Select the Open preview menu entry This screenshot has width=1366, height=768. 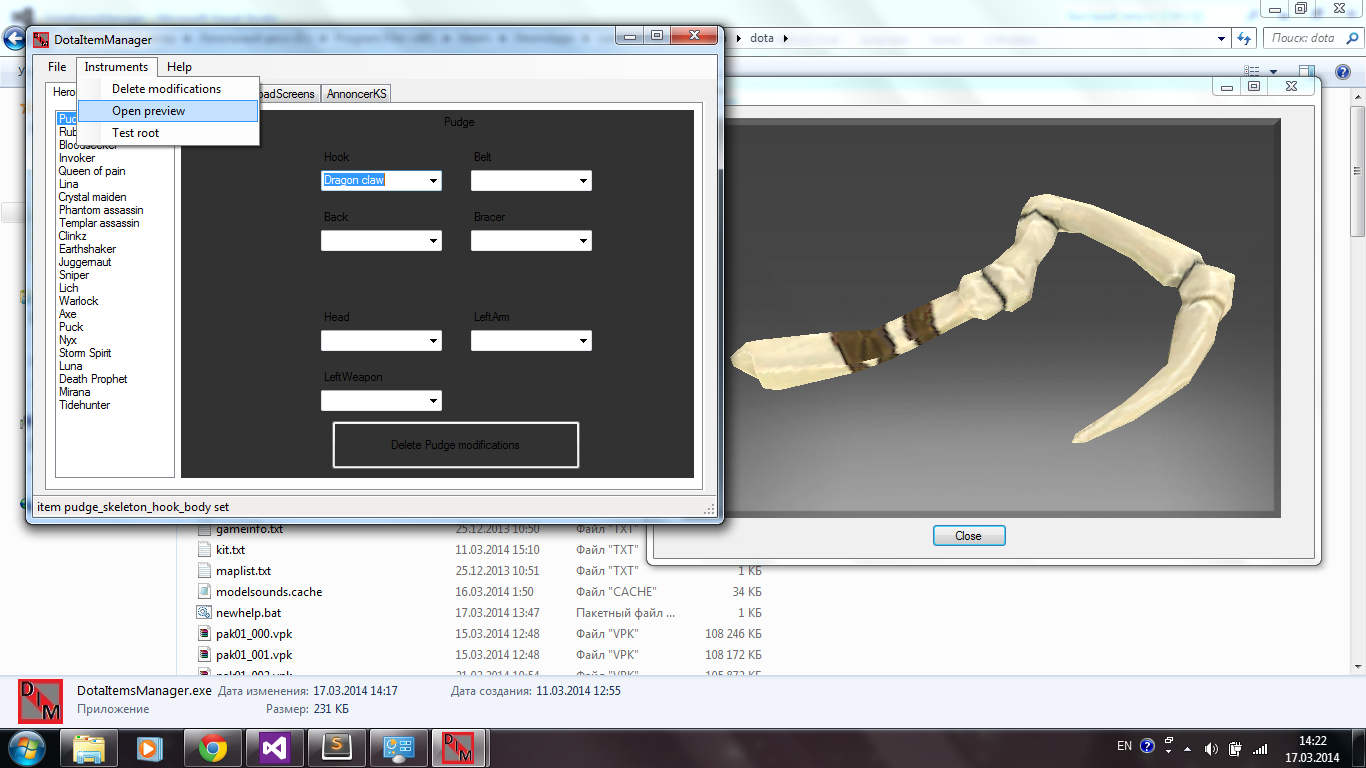[x=167, y=111]
